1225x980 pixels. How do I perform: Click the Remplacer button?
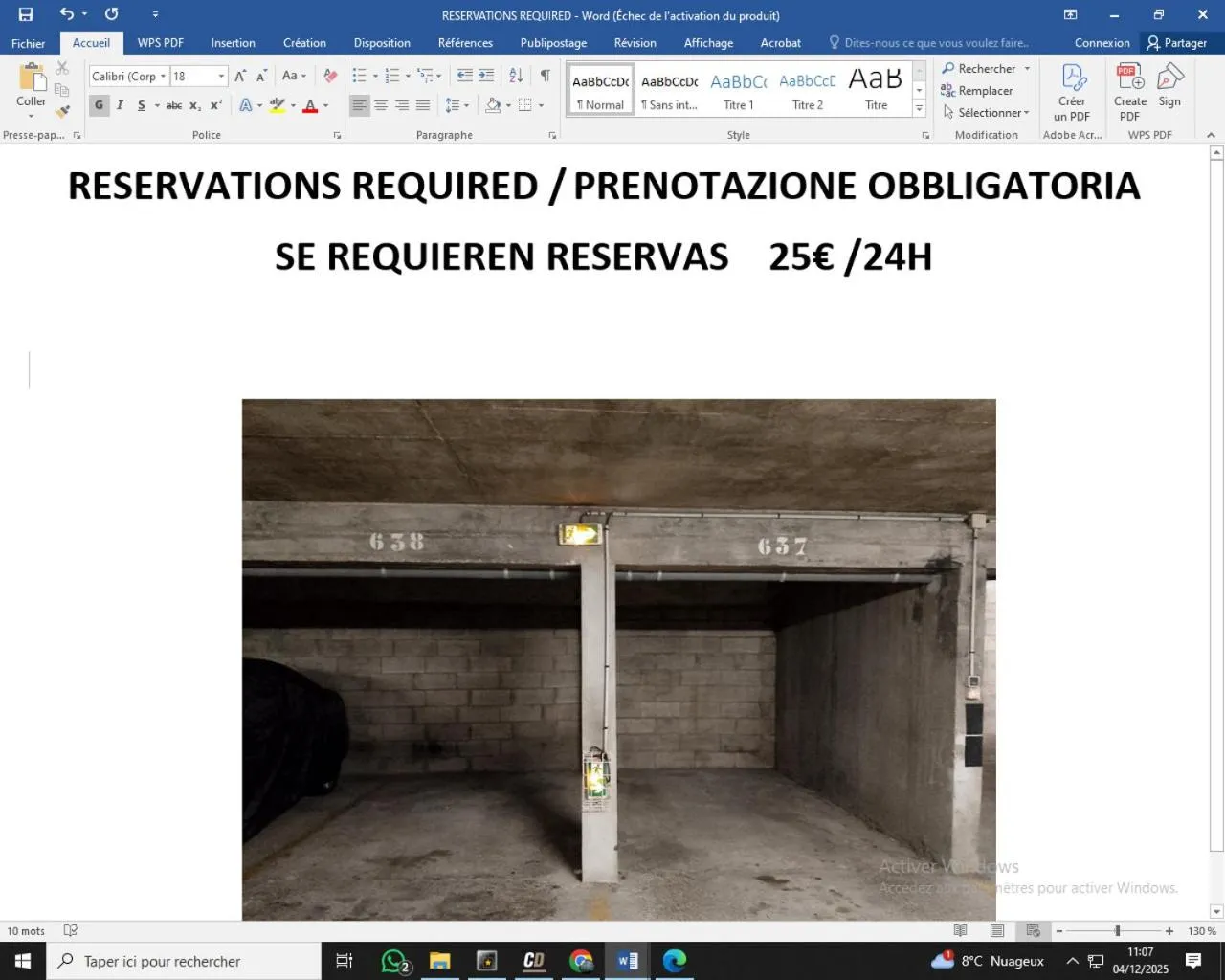tap(977, 91)
